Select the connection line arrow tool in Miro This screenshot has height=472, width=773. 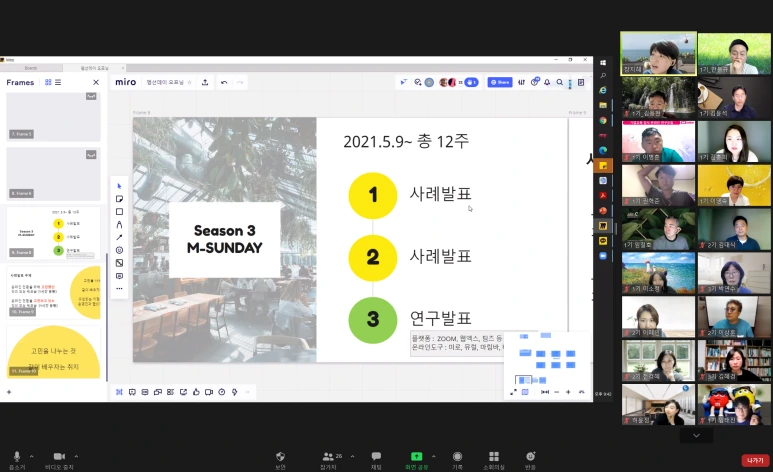(119, 237)
